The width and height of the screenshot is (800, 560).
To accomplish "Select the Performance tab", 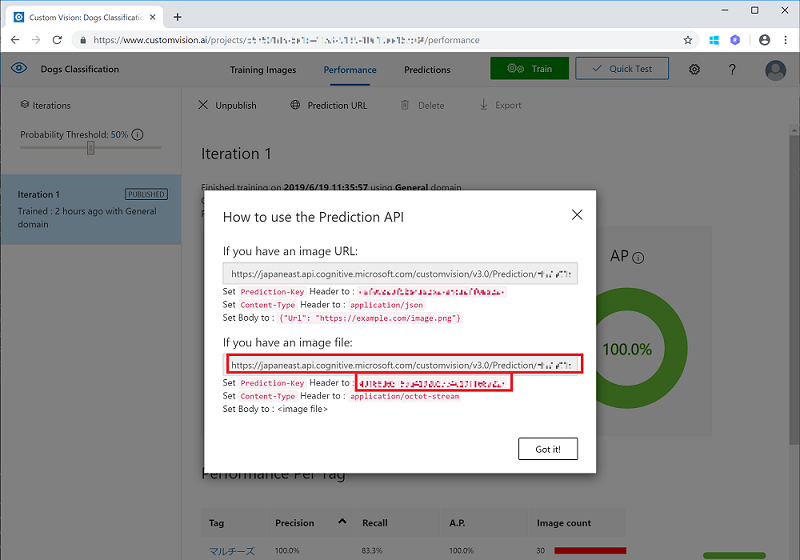I will (350, 69).
